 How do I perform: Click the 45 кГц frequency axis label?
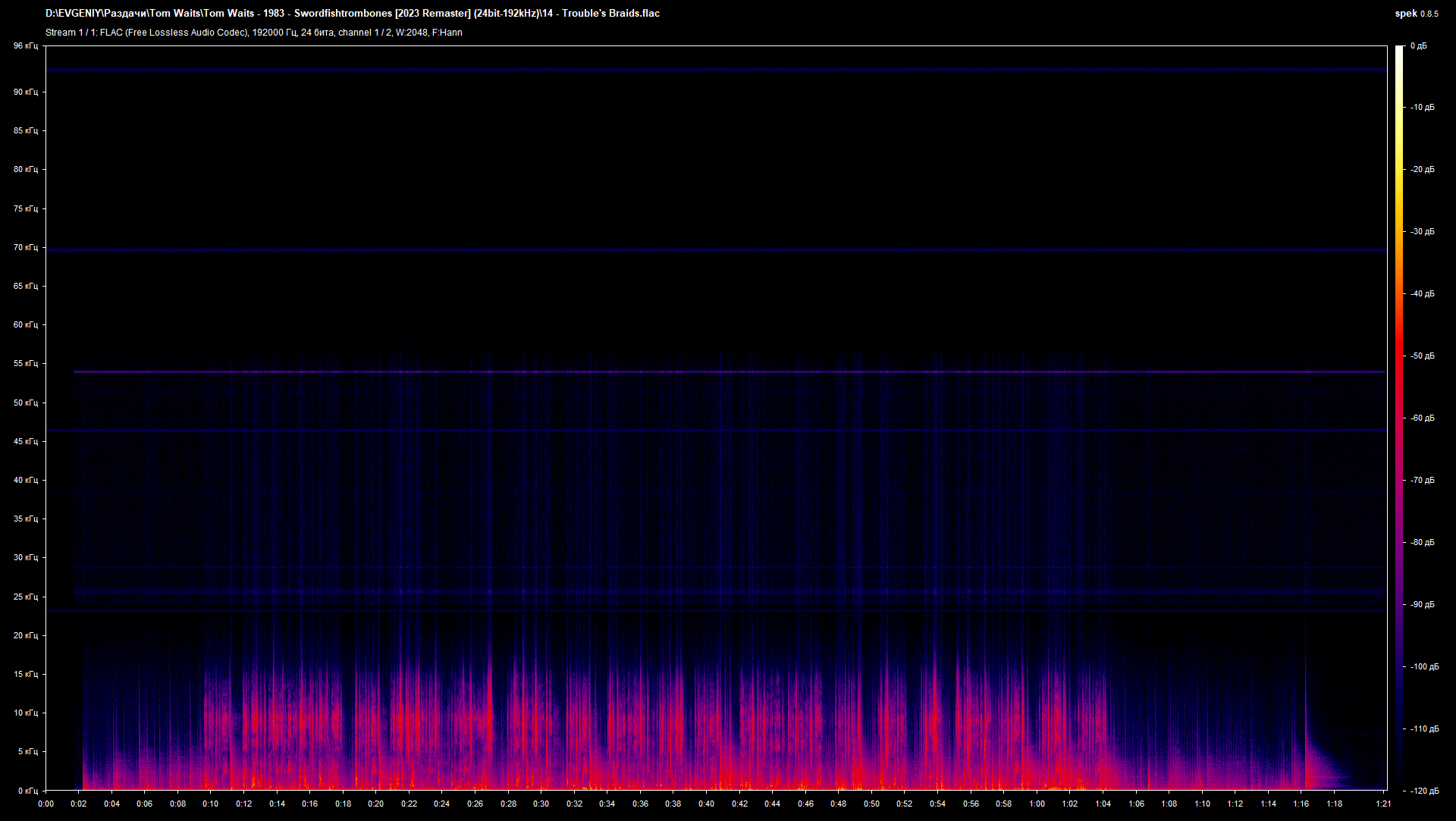click(x=26, y=441)
